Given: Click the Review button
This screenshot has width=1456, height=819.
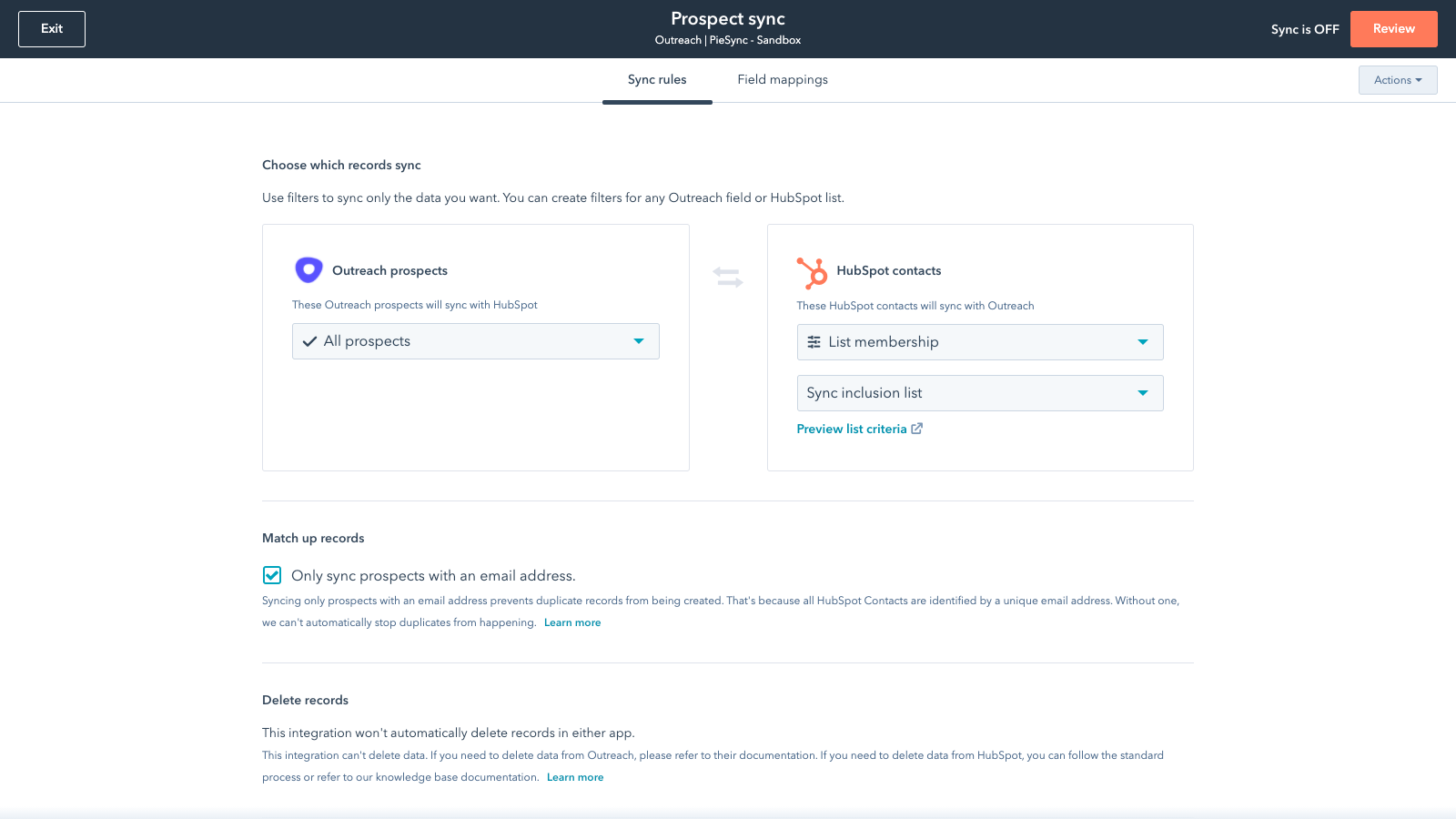Looking at the screenshot, I should [1393, 29].
